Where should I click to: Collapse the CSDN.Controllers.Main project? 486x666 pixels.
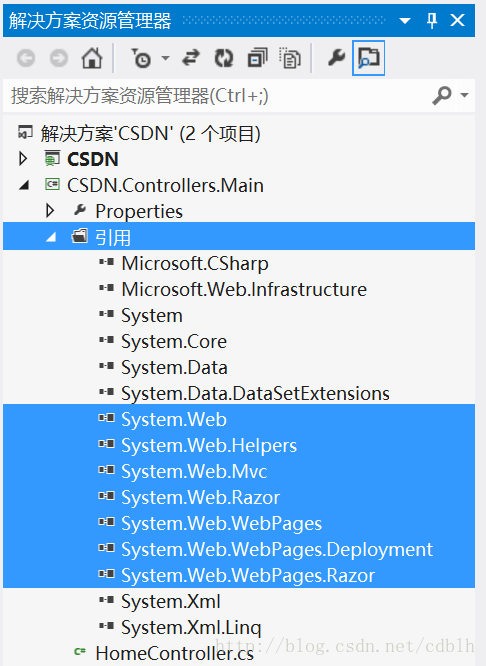(24, 185)
